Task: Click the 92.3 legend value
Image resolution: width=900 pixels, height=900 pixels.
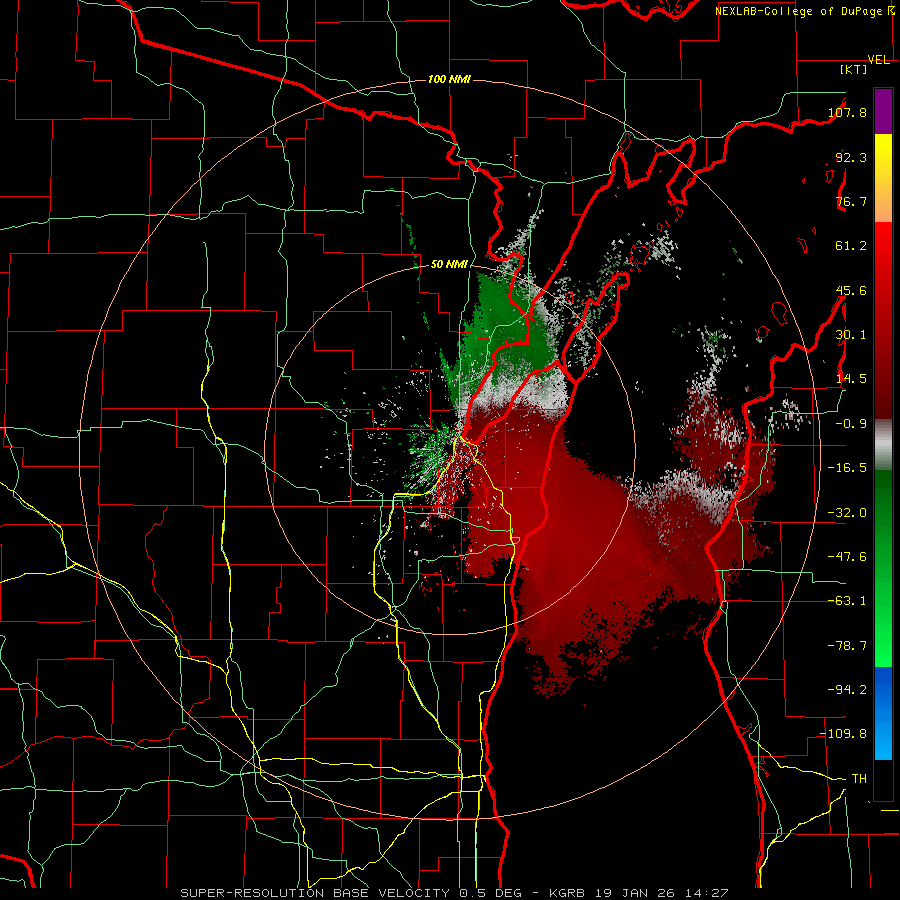Action: point(851,157)
